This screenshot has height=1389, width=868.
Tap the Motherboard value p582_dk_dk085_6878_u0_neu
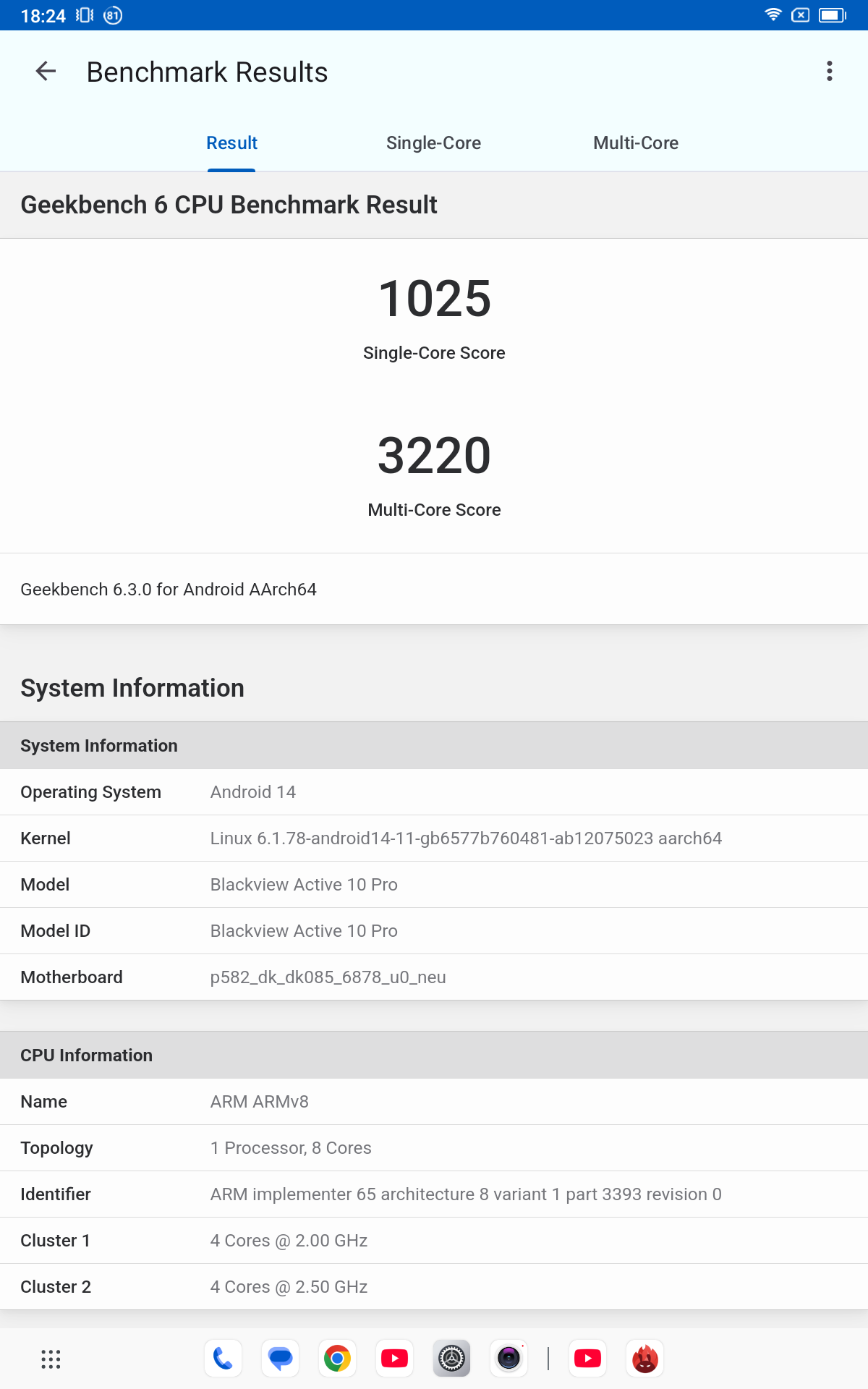tap(328, 977)
